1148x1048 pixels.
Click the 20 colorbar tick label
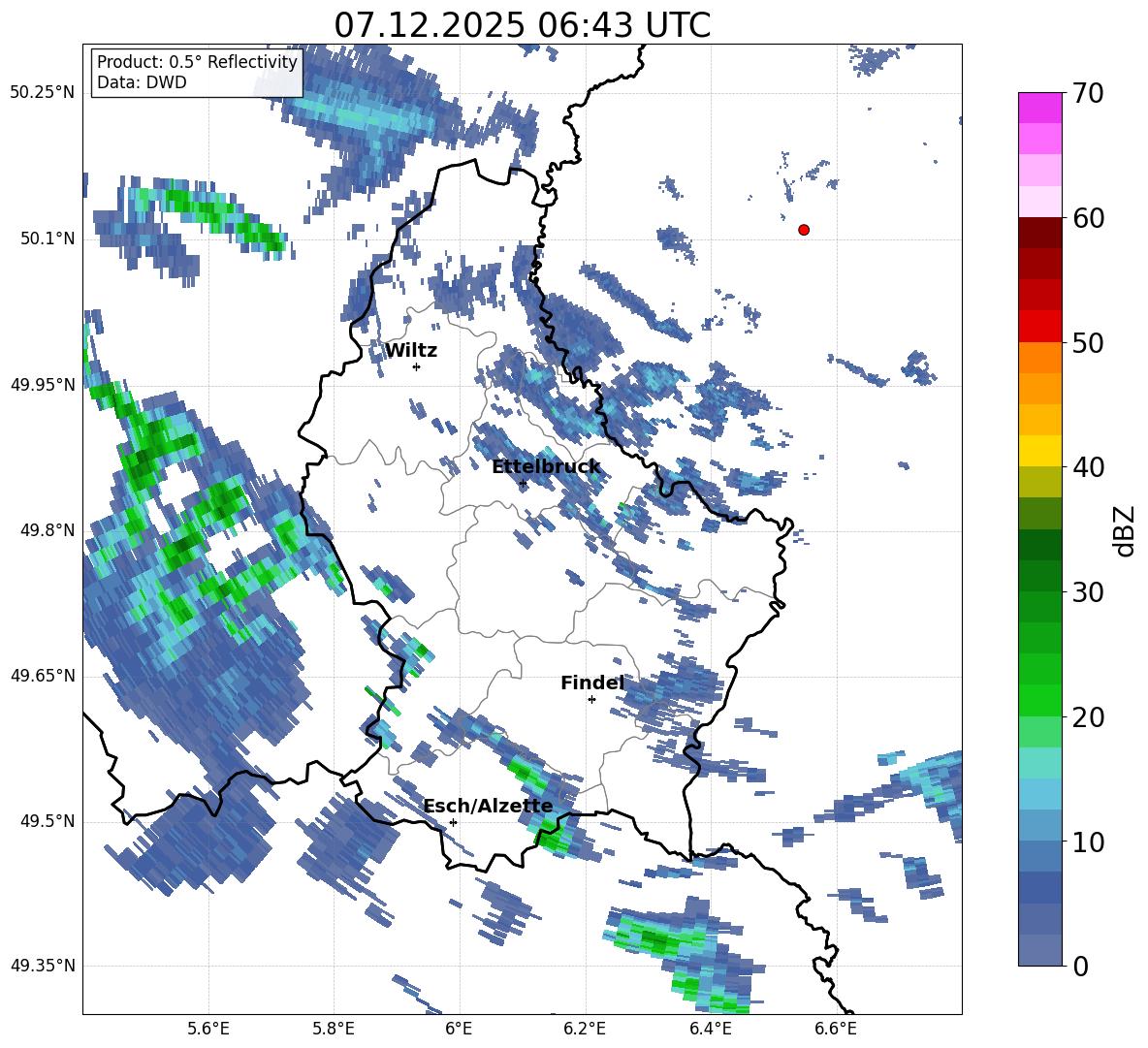[x=1088, y=717]
